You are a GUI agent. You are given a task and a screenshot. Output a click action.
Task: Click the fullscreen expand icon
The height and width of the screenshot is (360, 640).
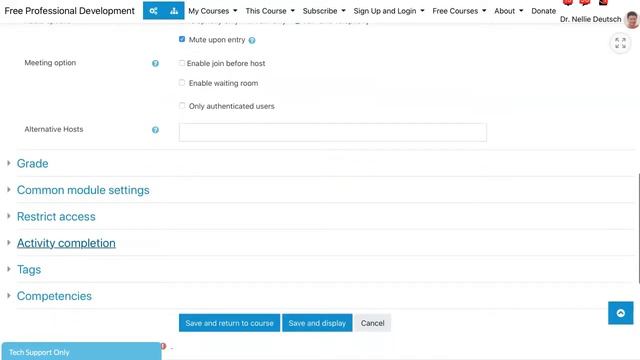coord(620,43)
